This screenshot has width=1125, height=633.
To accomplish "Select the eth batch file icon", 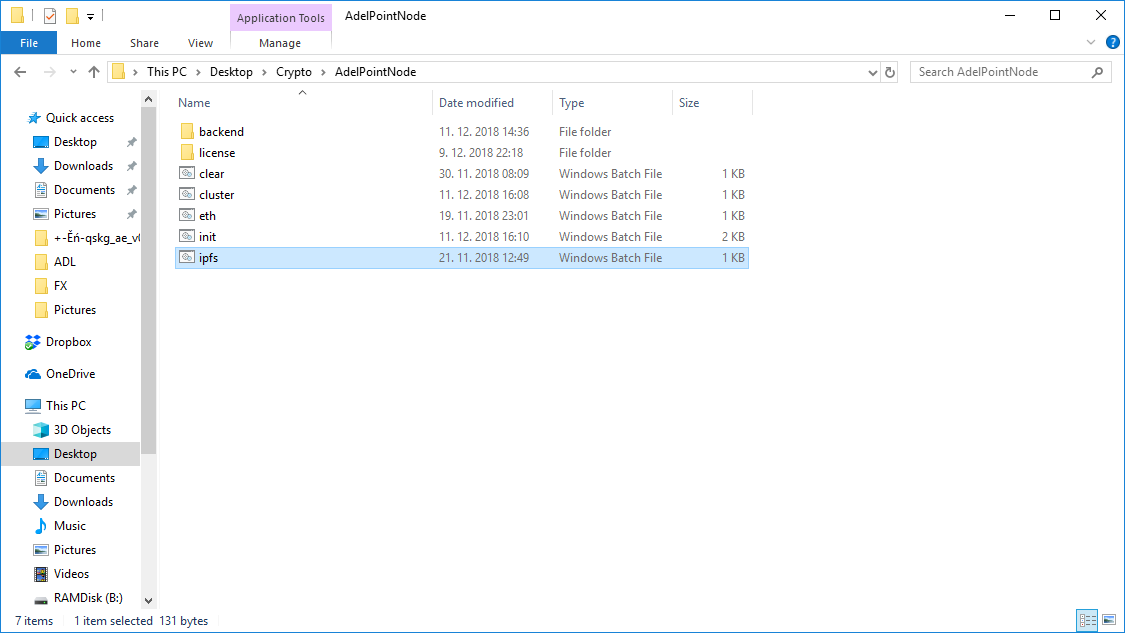I will tap(187, 215).
